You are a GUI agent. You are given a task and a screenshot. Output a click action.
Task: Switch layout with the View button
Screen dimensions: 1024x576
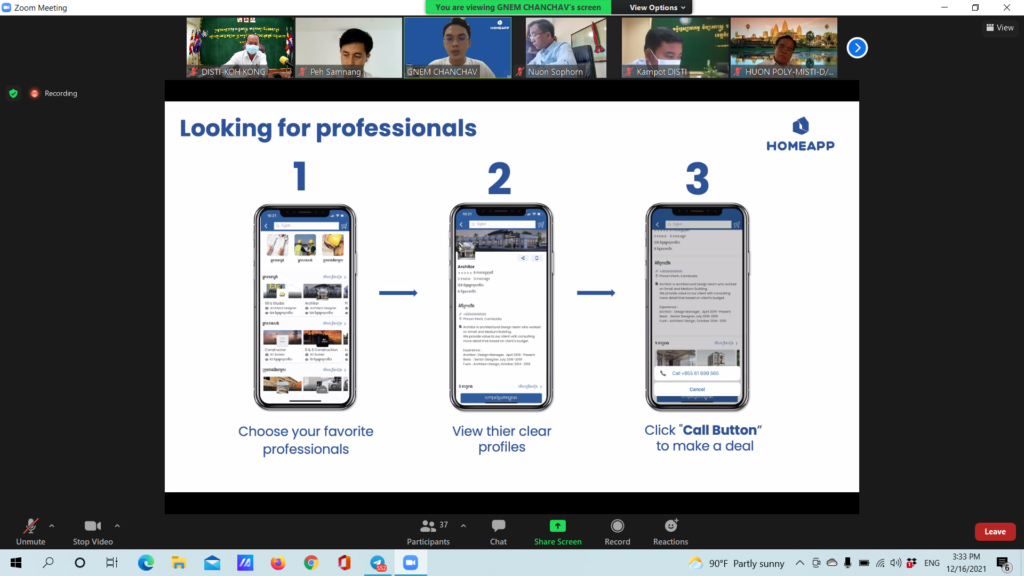999,28
